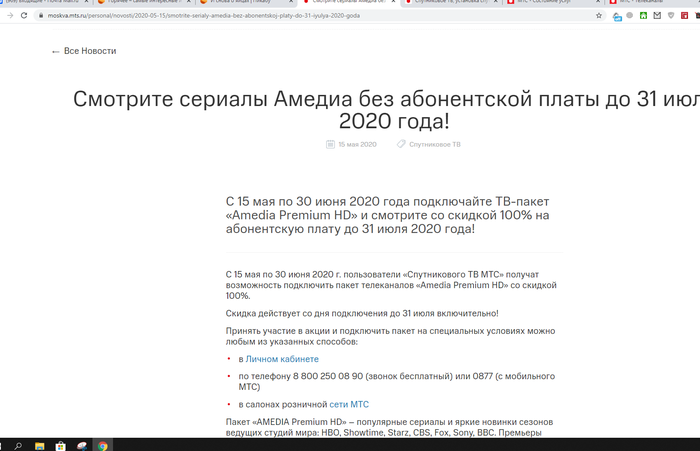Follow the сети МТС link
This screenshot has width=700, height=451.
click(349, 405)
